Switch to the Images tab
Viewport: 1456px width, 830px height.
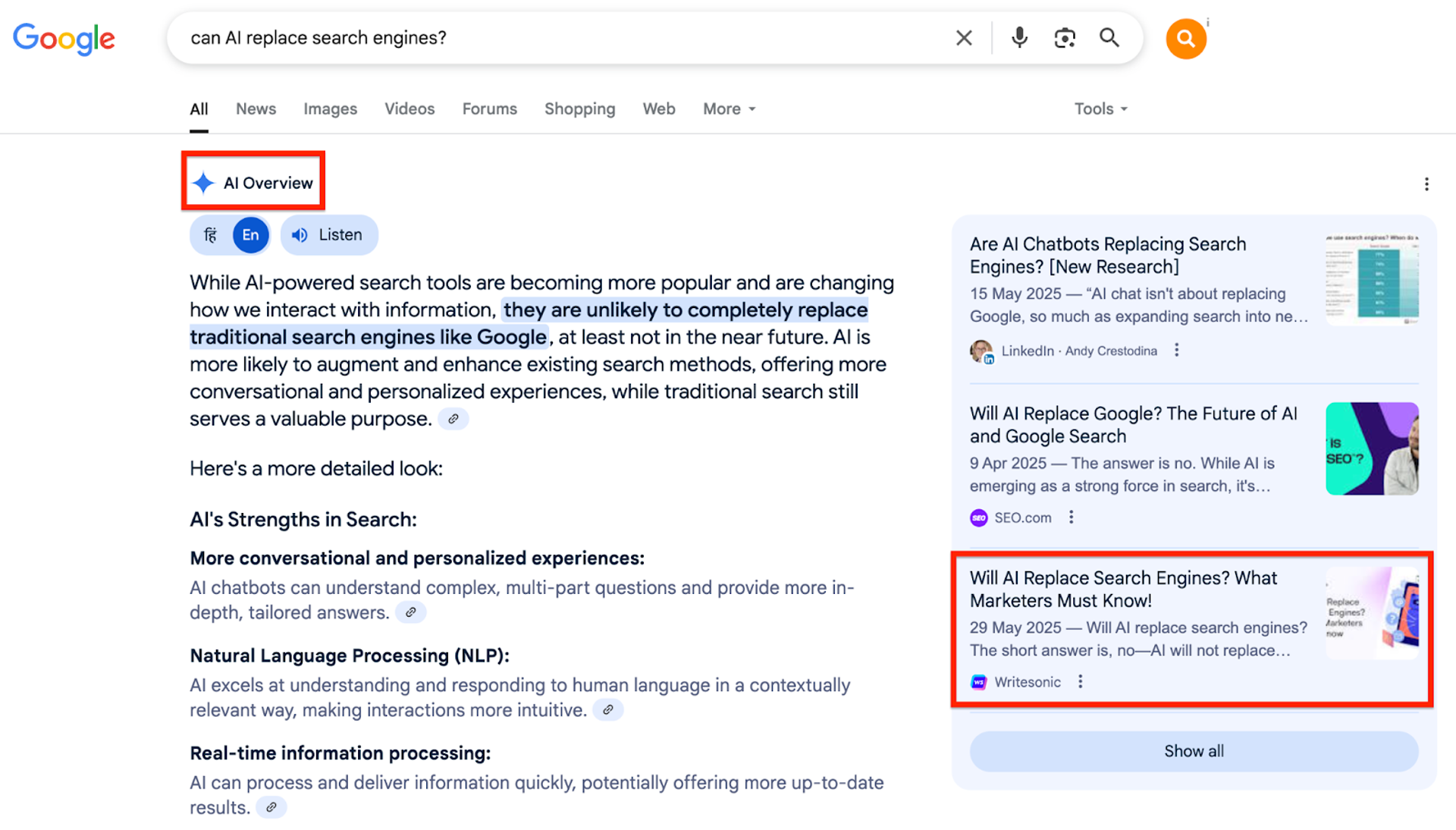[x=330, y=109]
